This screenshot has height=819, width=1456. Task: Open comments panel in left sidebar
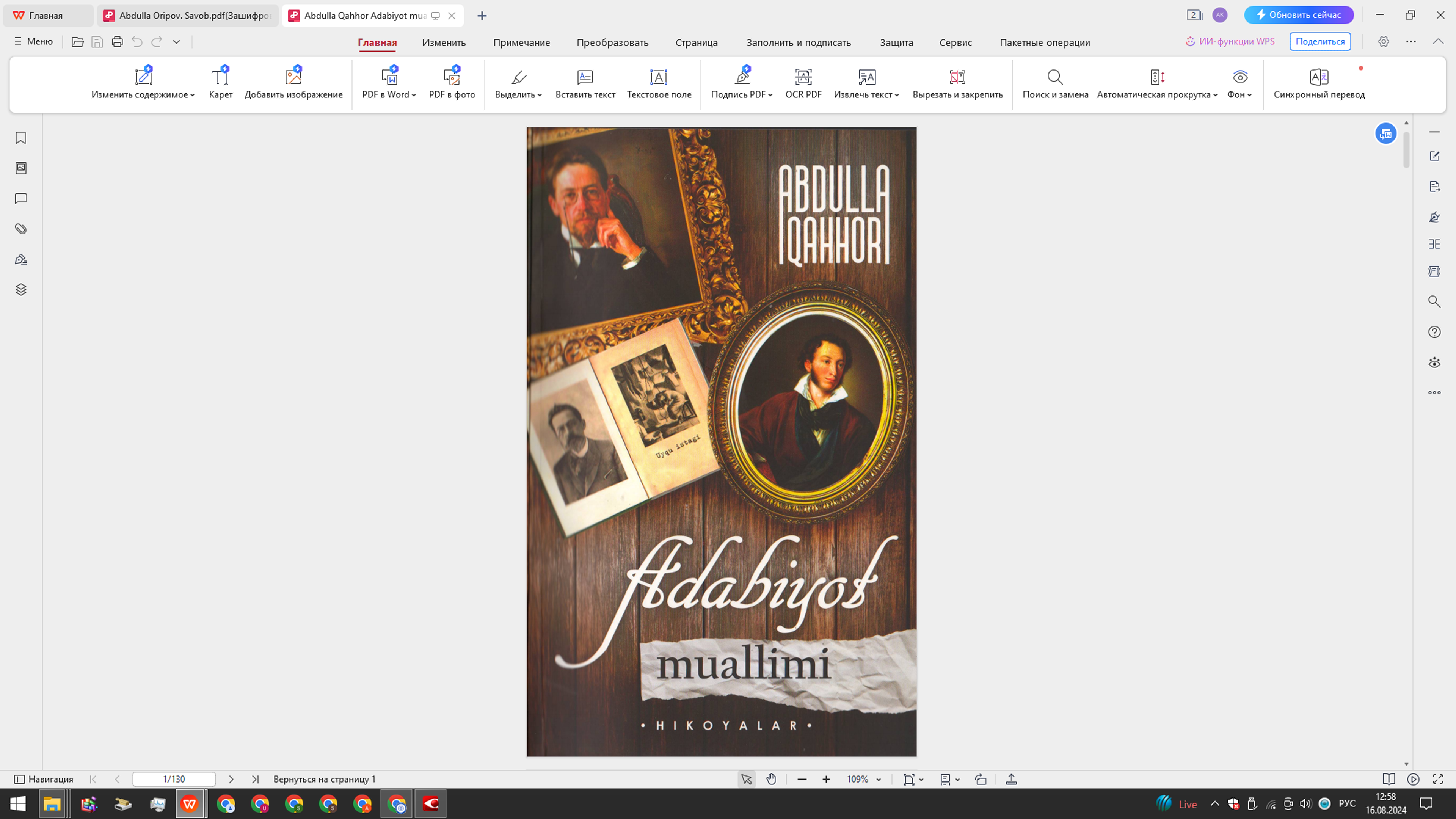click(21, 198)
